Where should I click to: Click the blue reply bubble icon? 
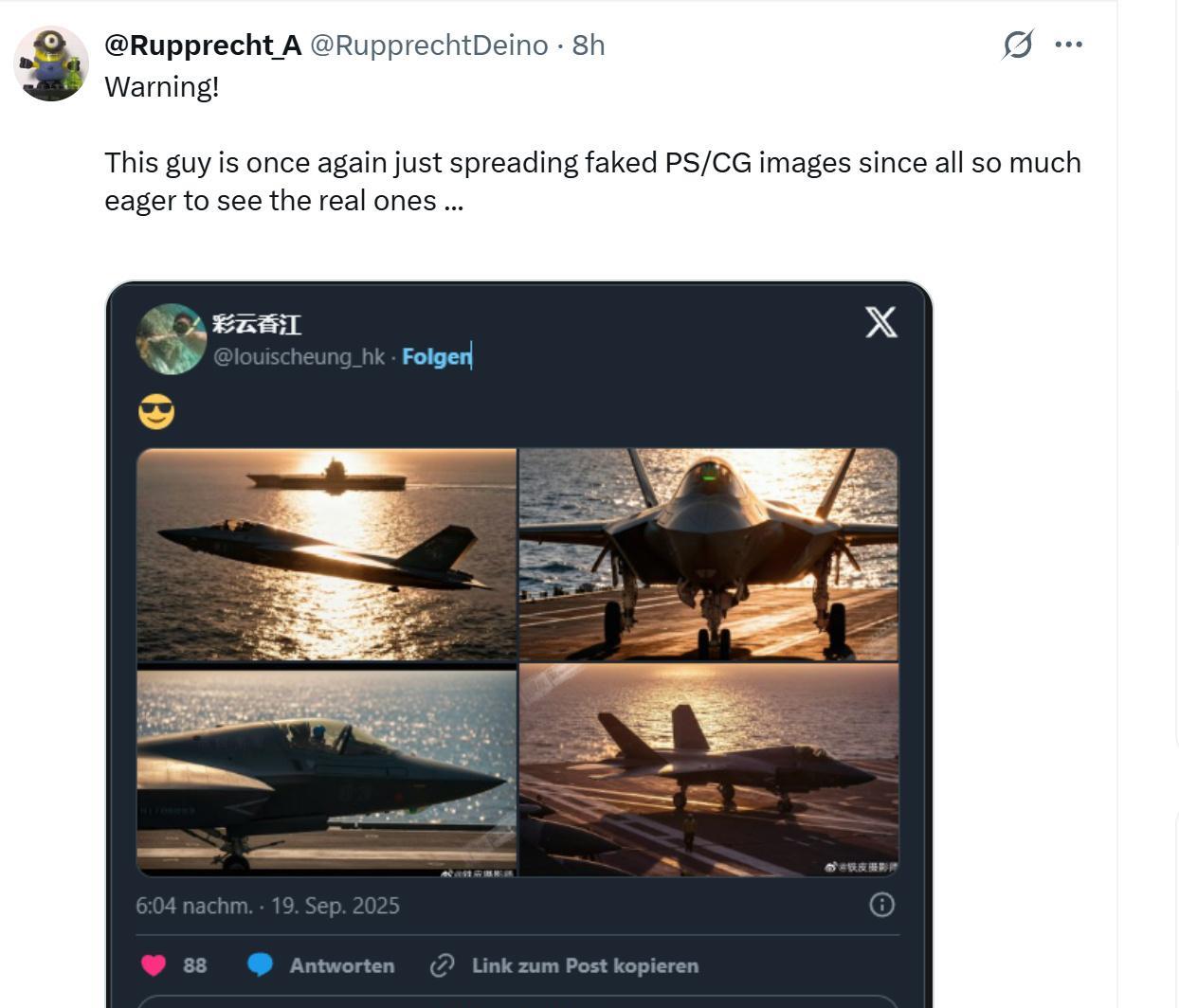pyautogui.click(x=260, y=965)
